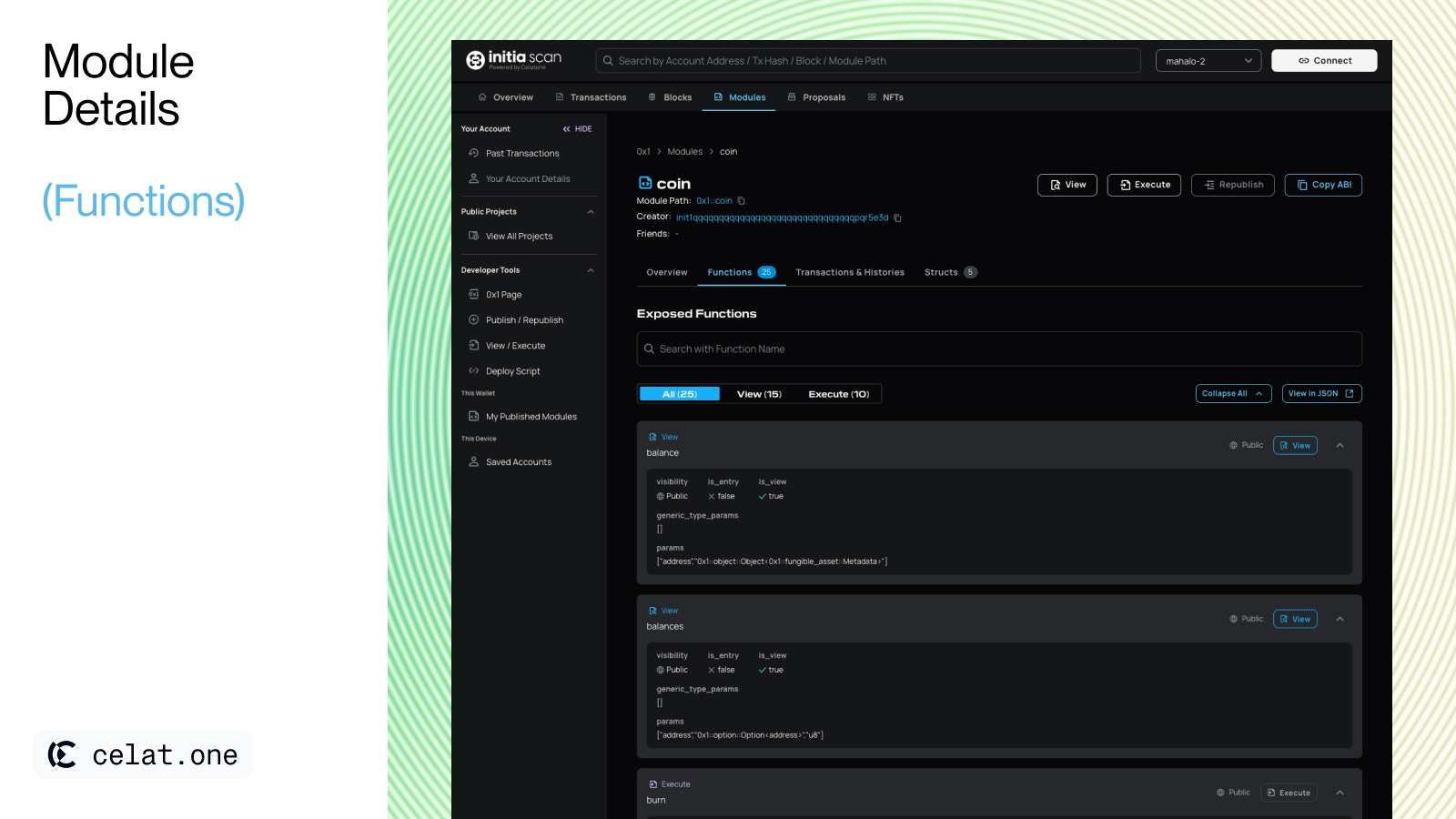Viewport: 1456px width, 819px height.
Task: Go to the Modules nav tab
Action: (x=739, y=97)
